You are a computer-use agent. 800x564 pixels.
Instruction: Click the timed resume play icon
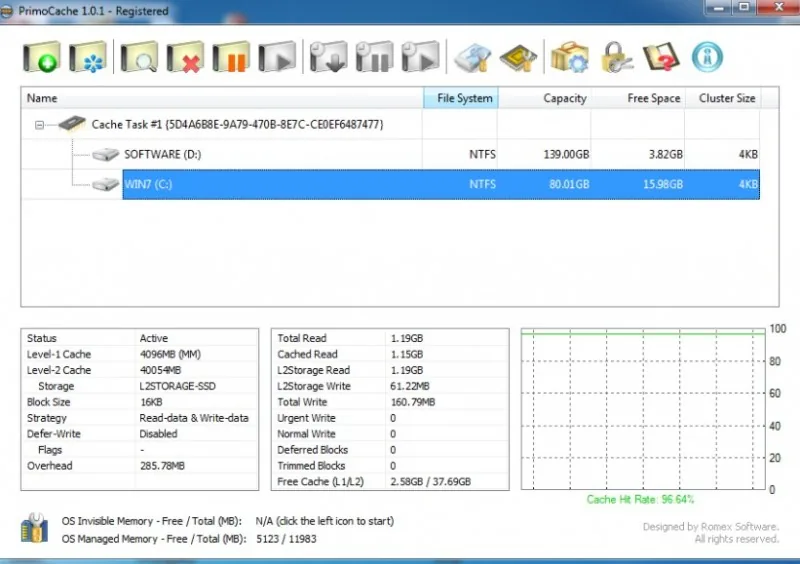[x=420, y=57]
